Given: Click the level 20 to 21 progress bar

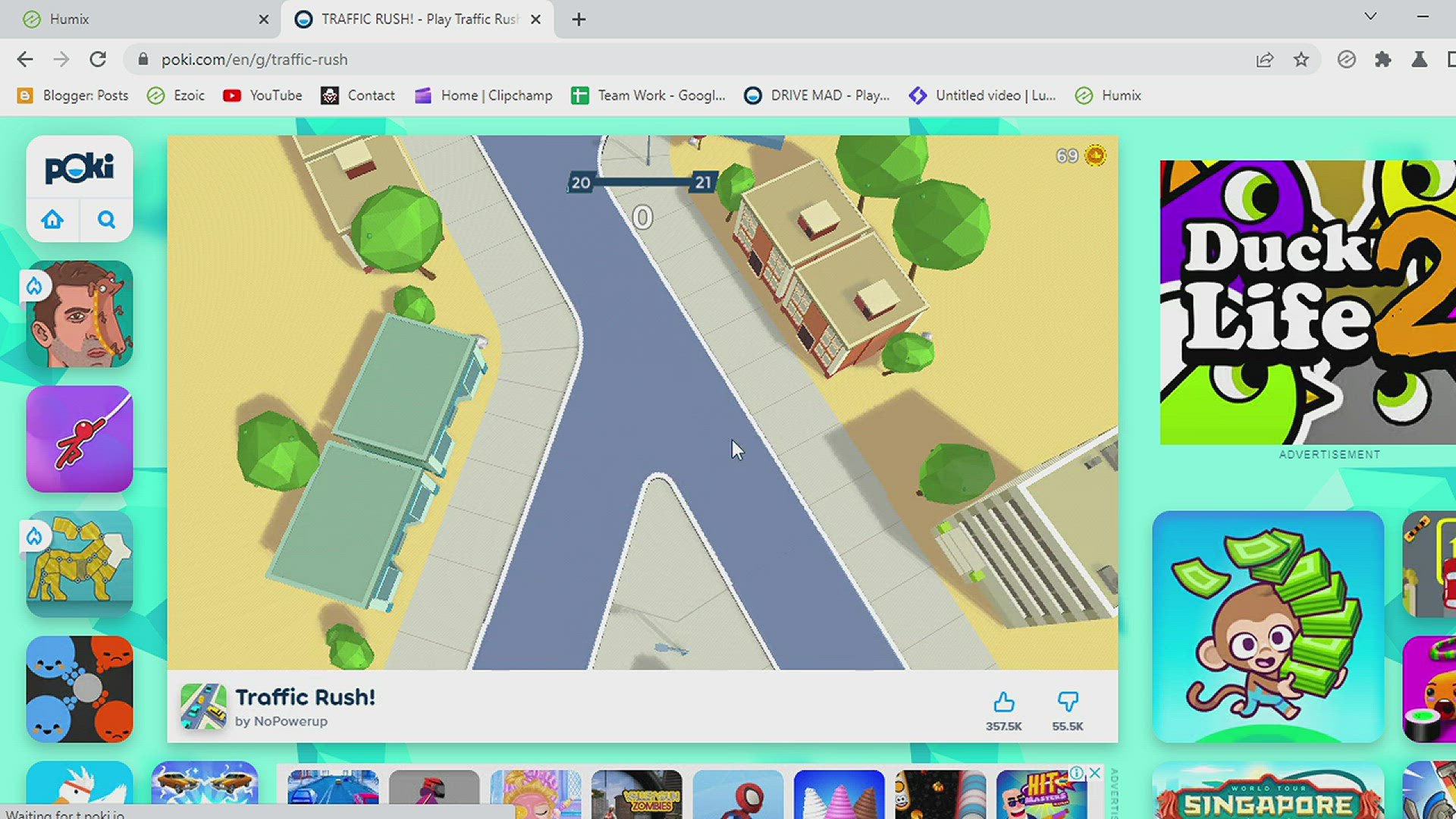Looking at the screenshot, I should (x=642, y=182).
